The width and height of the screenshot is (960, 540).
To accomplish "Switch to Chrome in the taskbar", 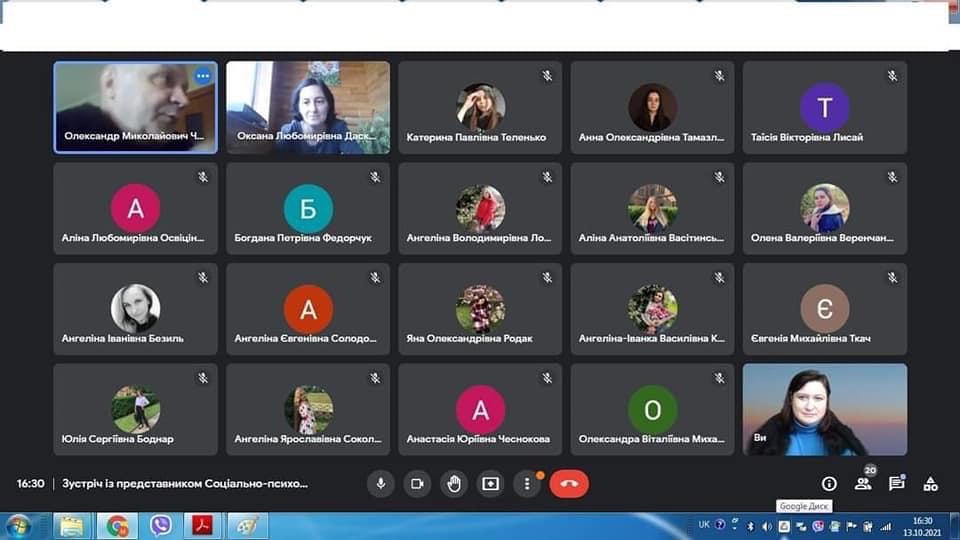I will point(118,525).
